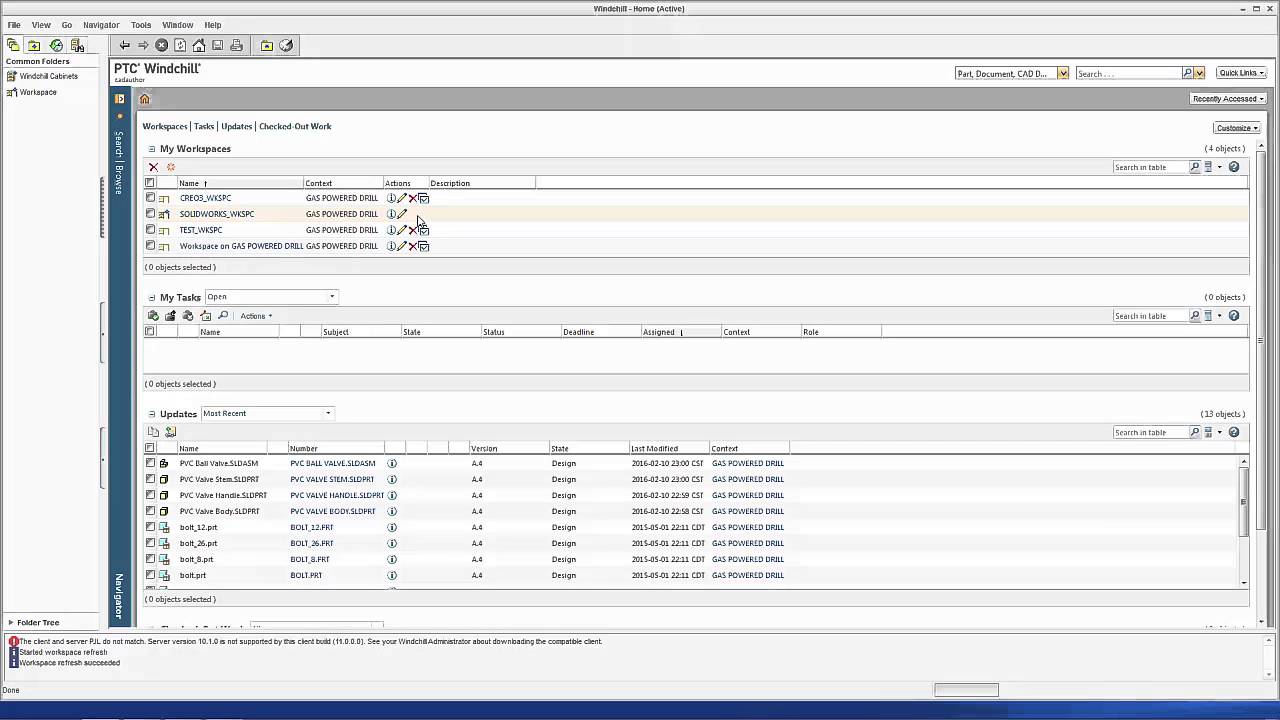Click the Forward arrow in browser toolbar
The height and width of the screenshot is (720, 1280).
click(143, 45)
